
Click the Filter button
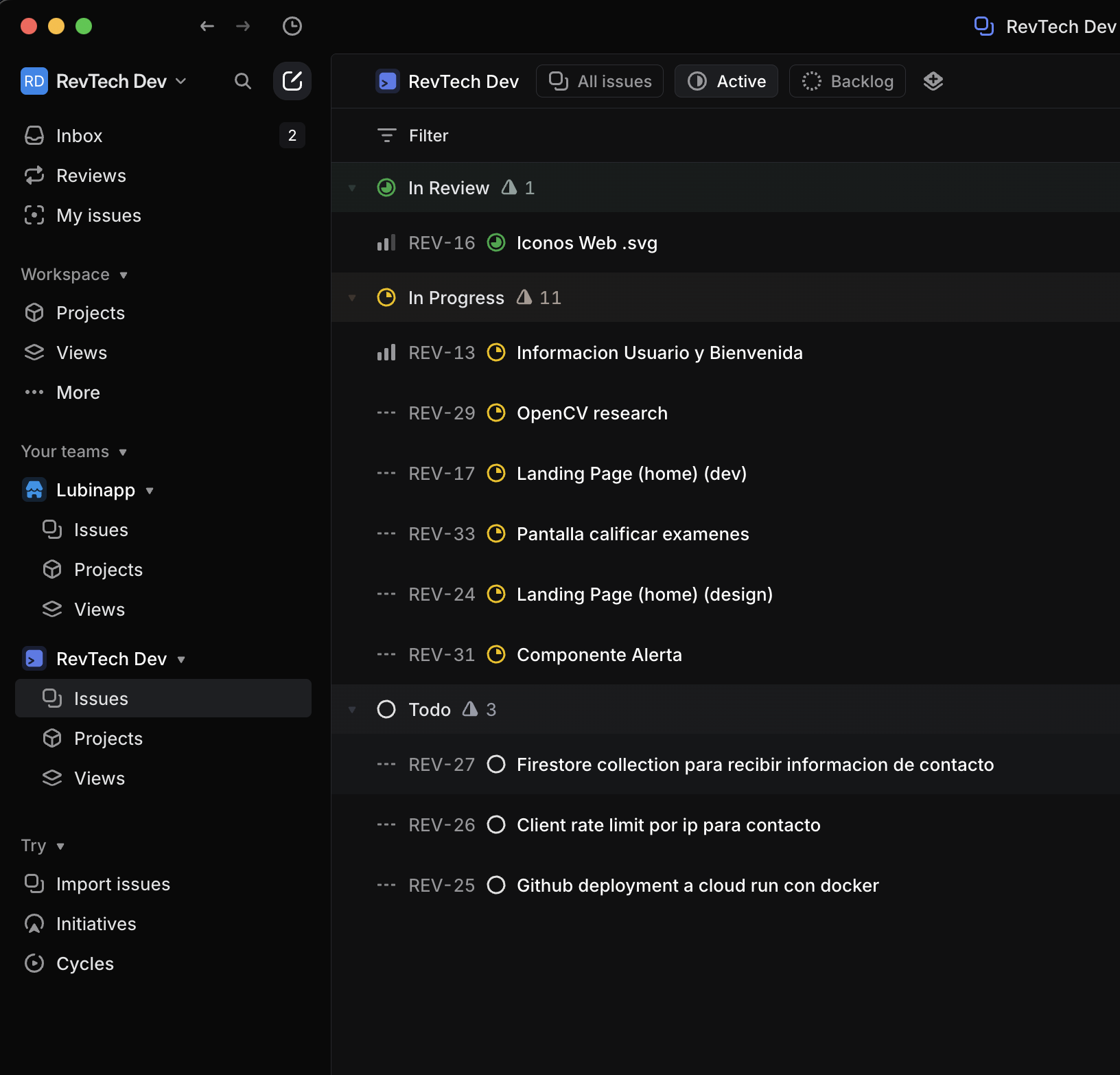click(x=413, y=136)
